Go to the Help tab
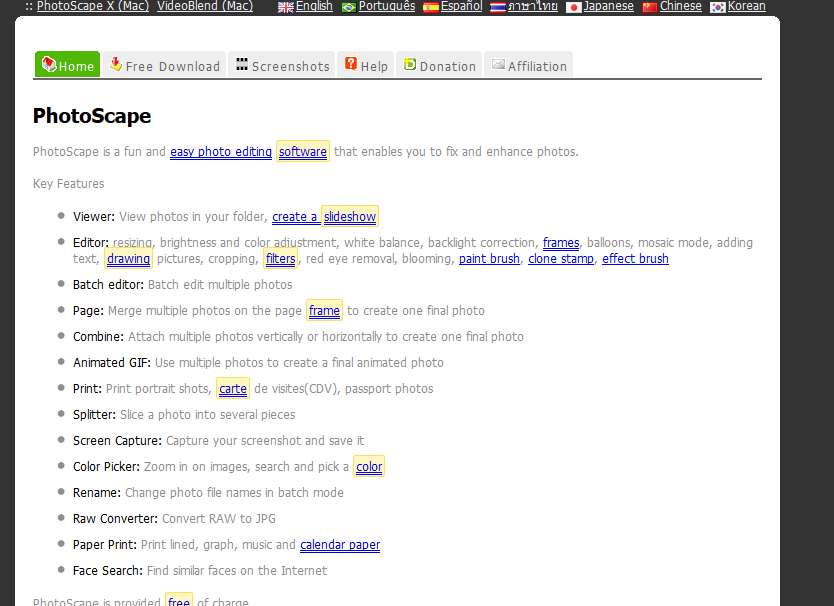The image size is (834, 606). (x=366, y=64)
